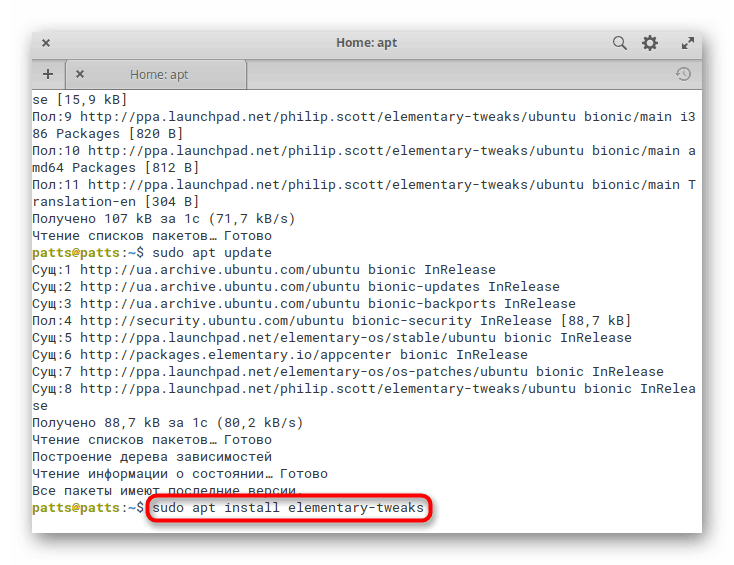Screen dimensions: 734x565
Task: Click the ranslation-en [304 B] line
Action: (115, 202)
